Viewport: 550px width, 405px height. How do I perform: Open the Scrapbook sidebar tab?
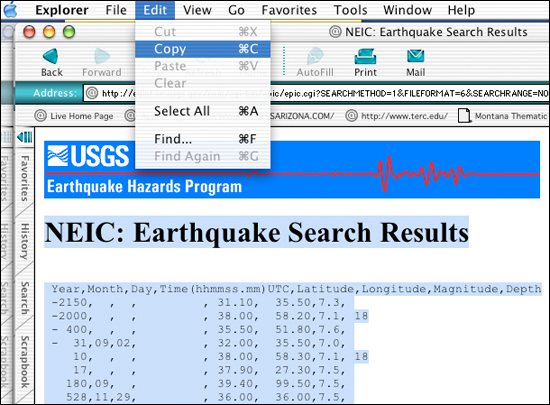[24, 362]
